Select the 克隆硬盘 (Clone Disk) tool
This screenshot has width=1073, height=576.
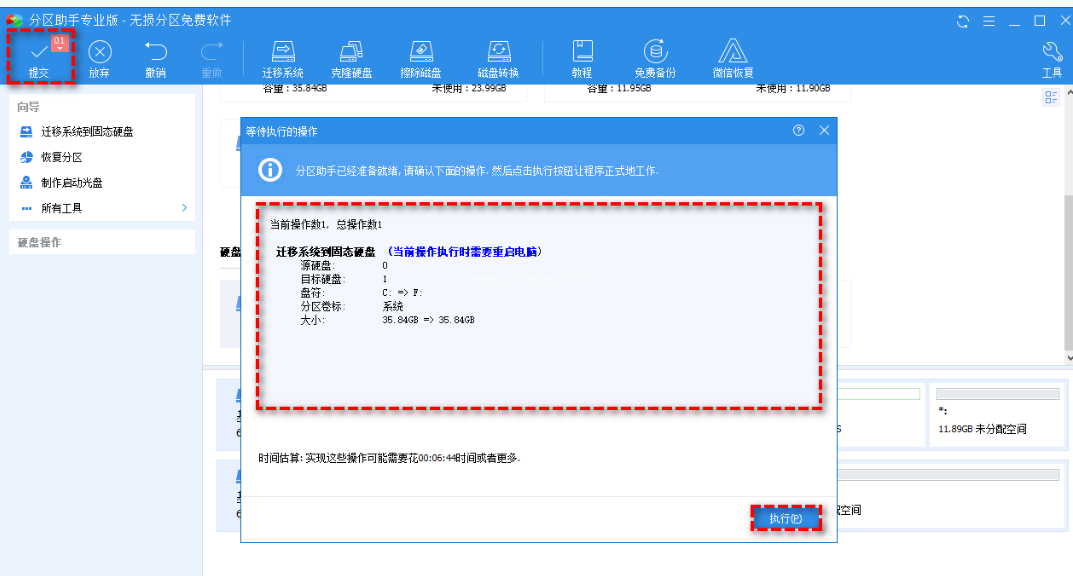pos(351,57)
